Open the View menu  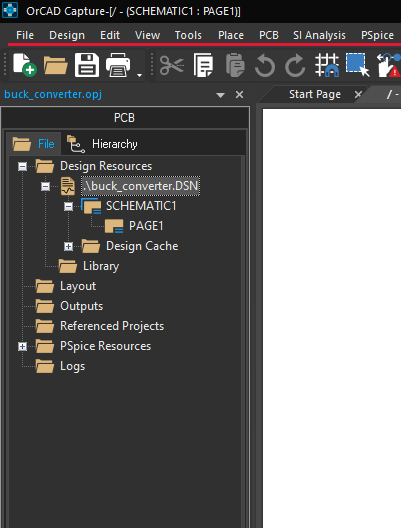(147, 35)
